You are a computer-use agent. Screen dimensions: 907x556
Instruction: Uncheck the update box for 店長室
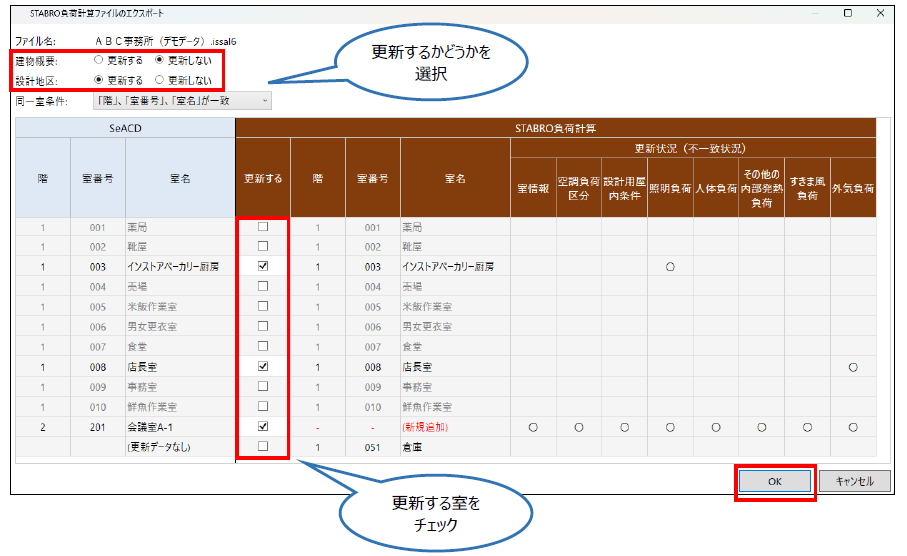263,367
